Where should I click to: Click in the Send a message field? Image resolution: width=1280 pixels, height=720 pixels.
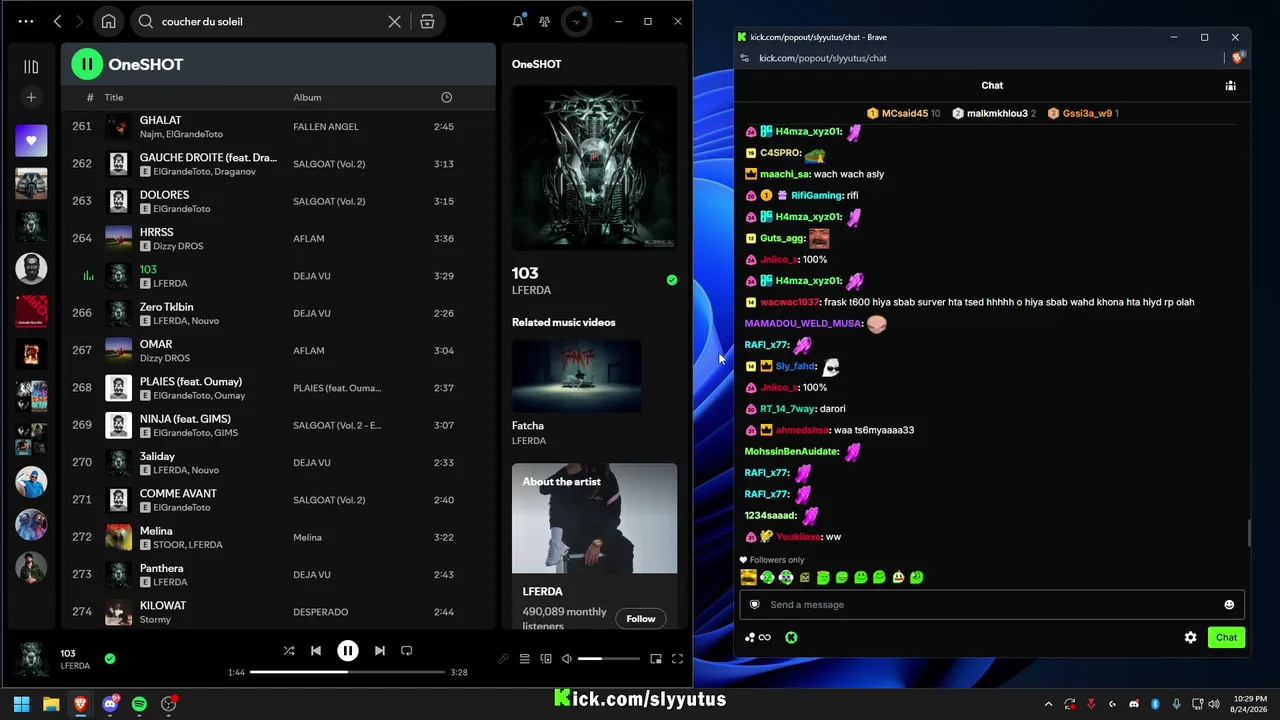992,605
